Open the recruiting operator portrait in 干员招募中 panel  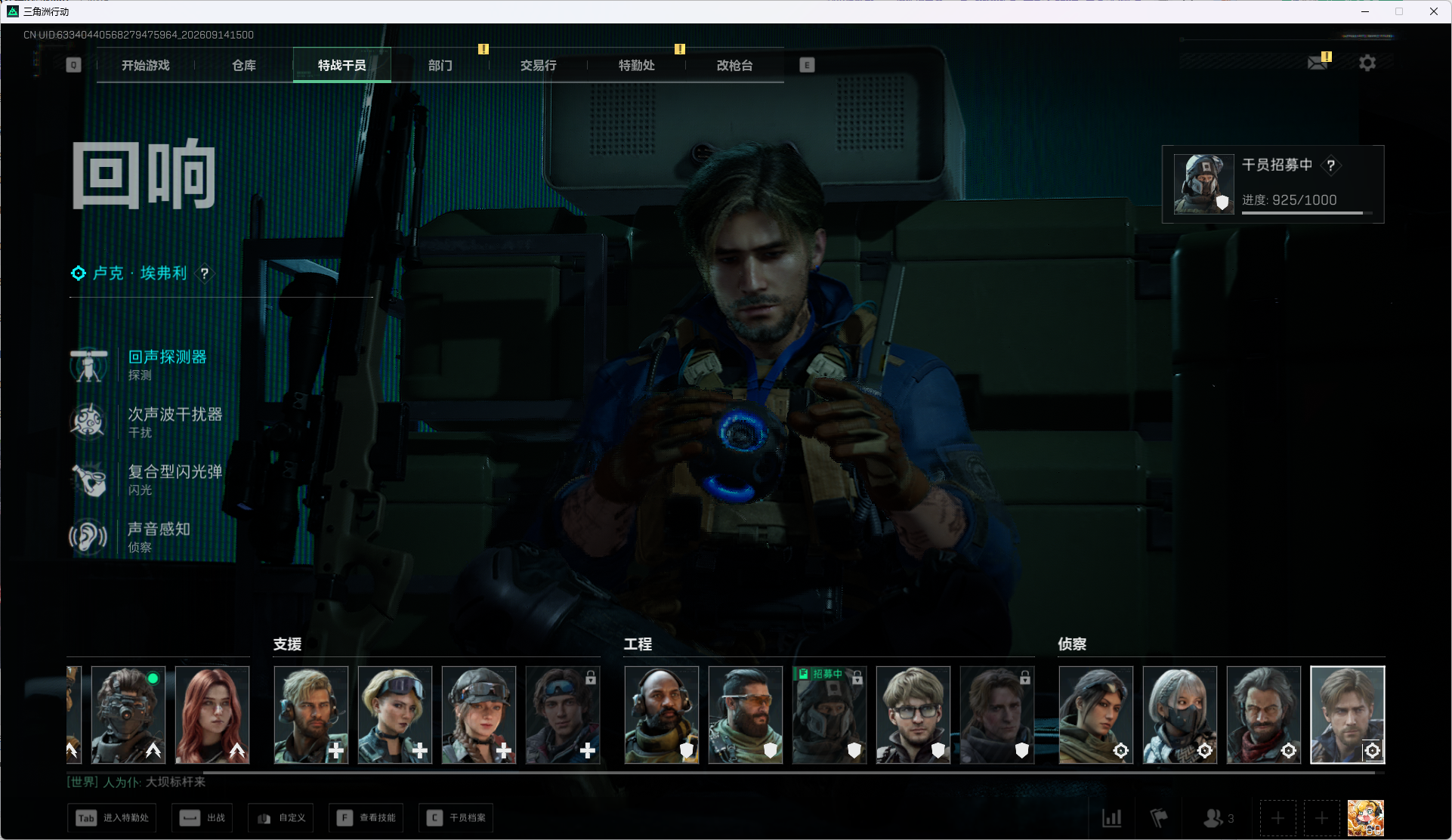point(1203,184)
